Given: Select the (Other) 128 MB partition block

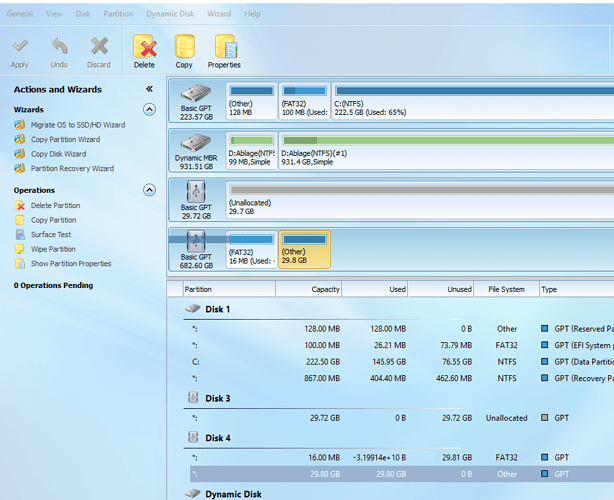Looking at the screenshot, I should click(x=252, y=101).
